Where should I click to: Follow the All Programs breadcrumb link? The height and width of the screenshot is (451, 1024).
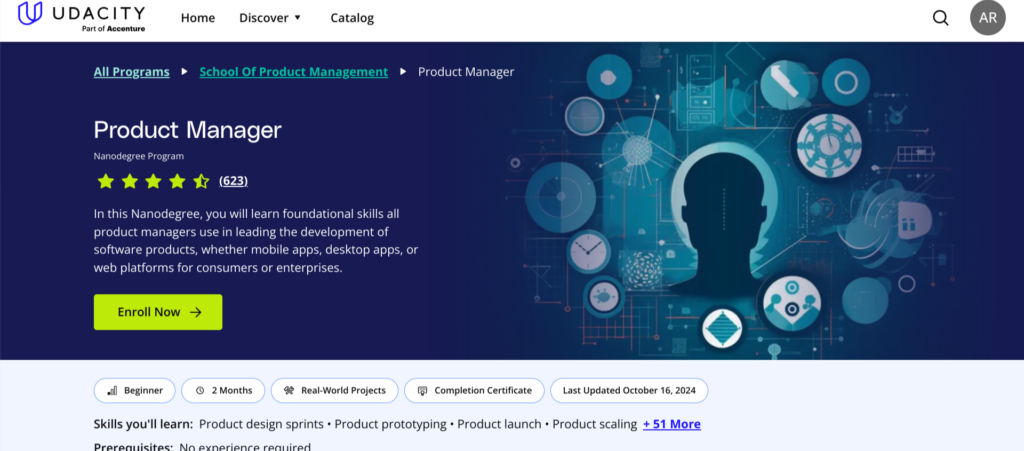tap(131, 72)
